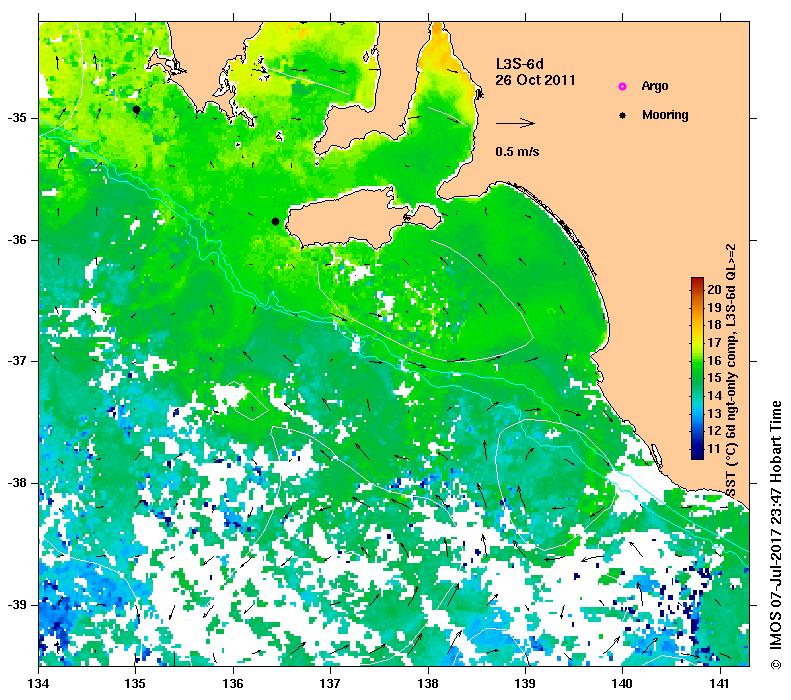
Task: Click the "Mooring" legend label
Action: click(x=665, y=115)
